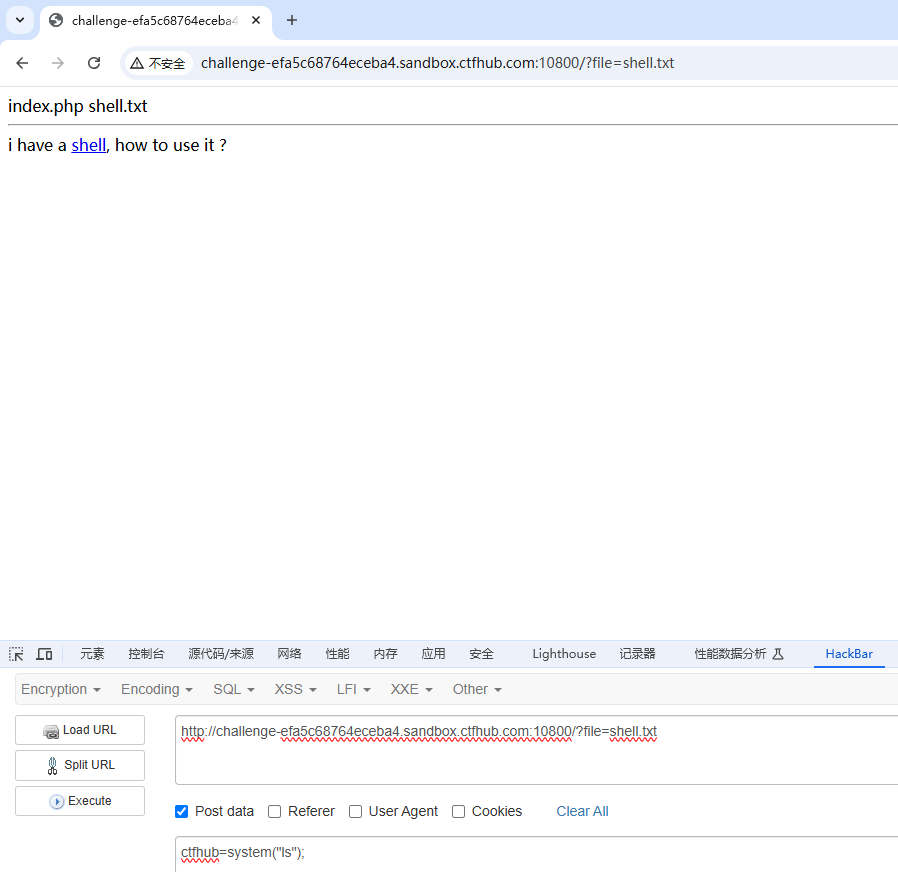
Task: Follow the "shell" hyperlink on the page
Action: (88, 145)
